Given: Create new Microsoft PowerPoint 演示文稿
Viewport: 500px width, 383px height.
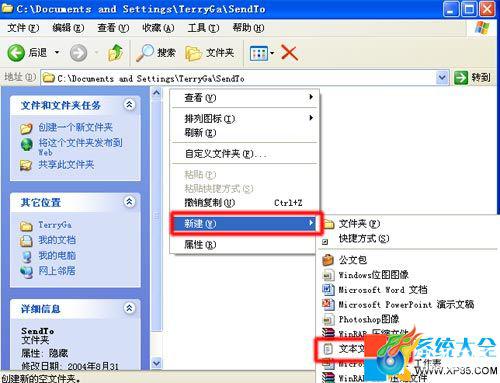Looking at the screenshot, I should [x=406, y=304].
